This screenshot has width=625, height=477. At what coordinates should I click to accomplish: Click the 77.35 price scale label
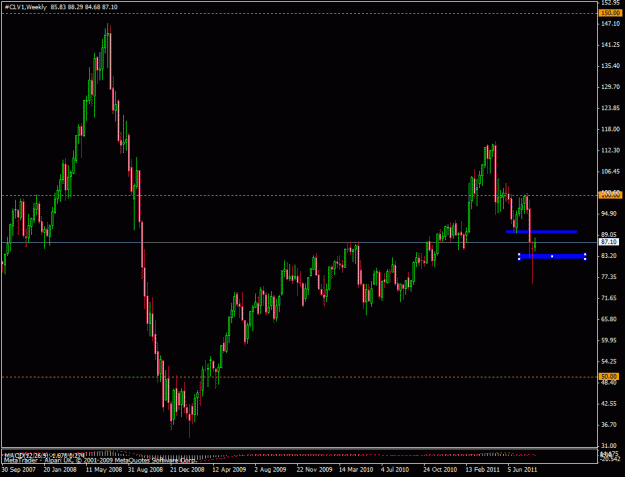[609, 277]
